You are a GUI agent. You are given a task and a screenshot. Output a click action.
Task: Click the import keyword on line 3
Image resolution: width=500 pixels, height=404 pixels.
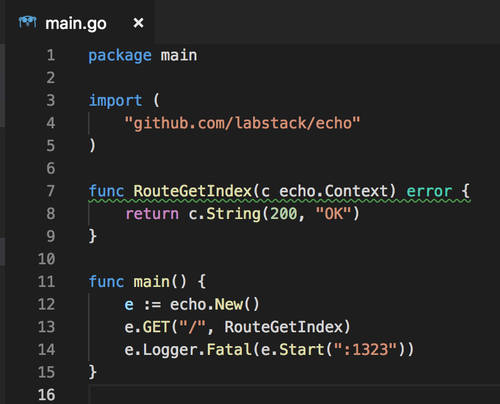[115, 100]
